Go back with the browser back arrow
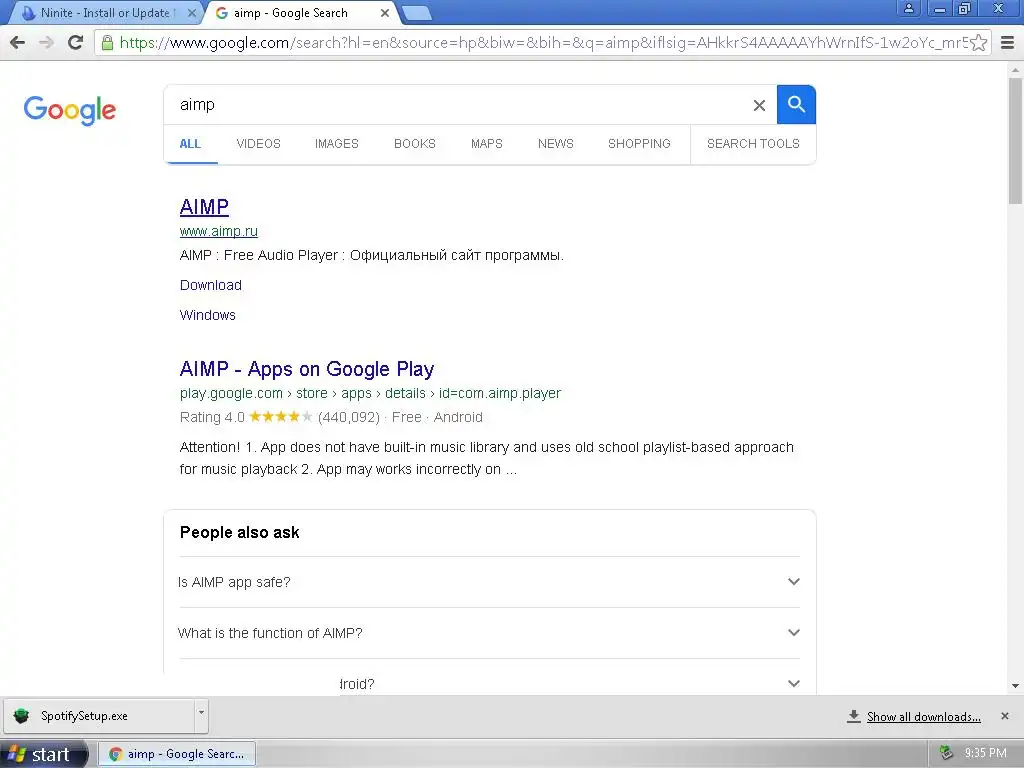Screen dimensions: 1024x768 tap(18, 42)
